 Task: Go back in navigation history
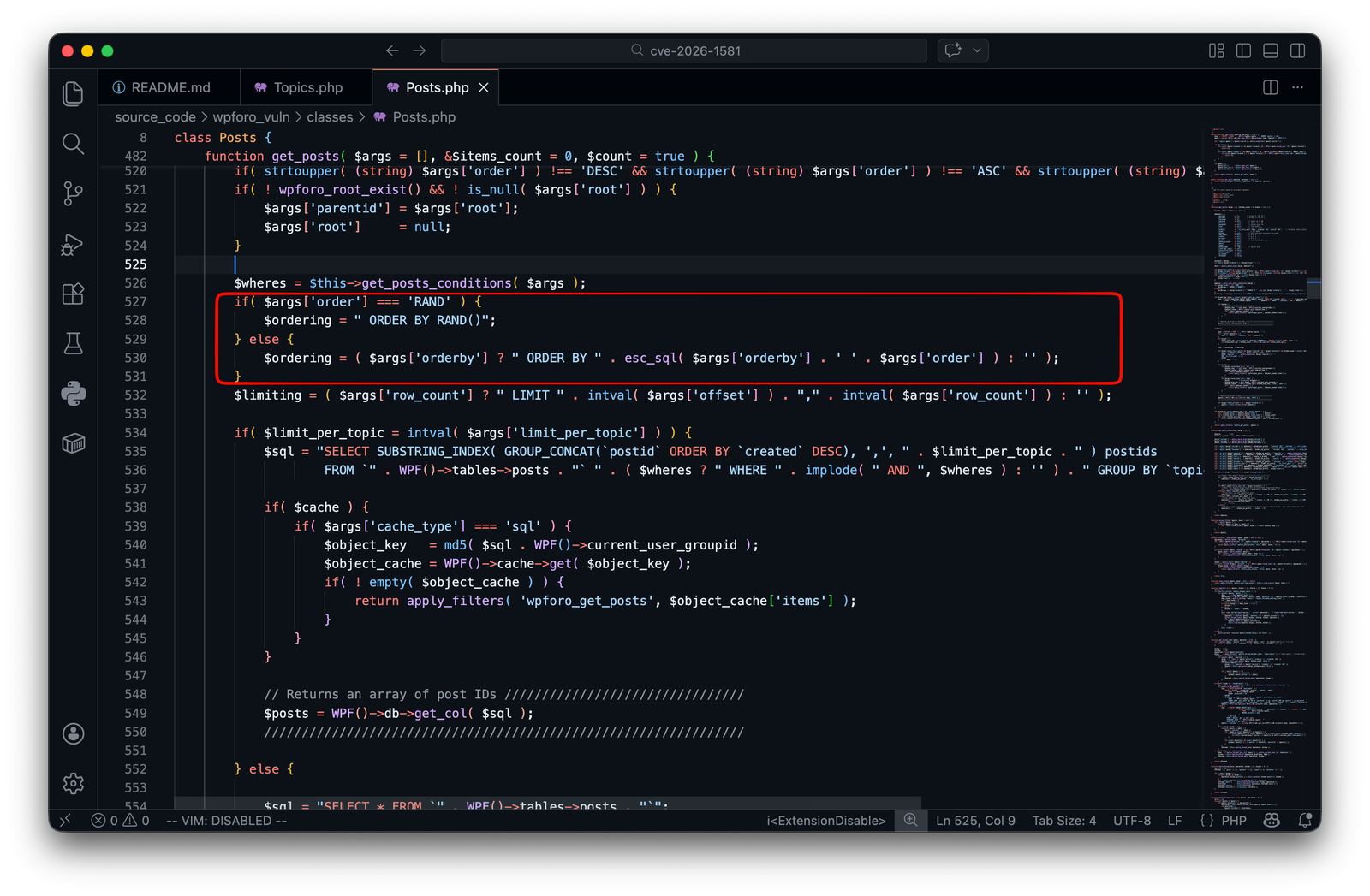tap(392, 50)
